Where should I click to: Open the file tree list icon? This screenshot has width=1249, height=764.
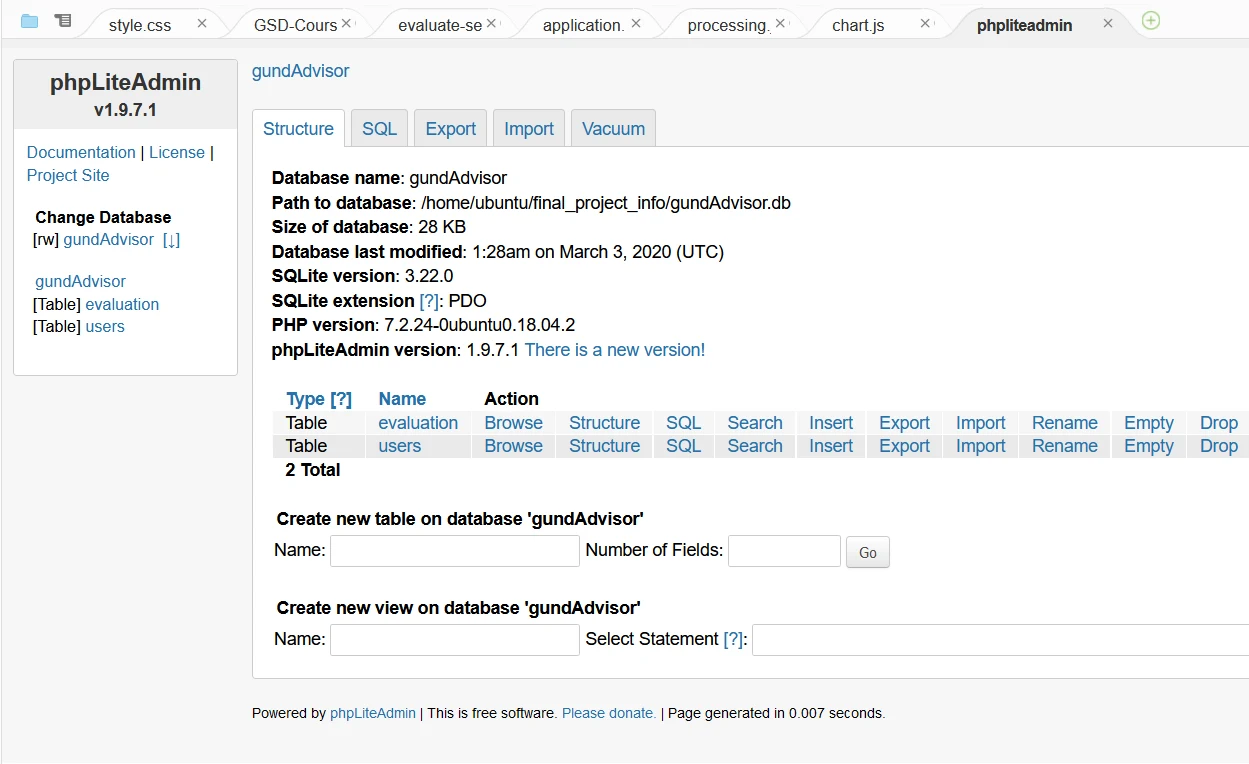[x=63, y=21]
